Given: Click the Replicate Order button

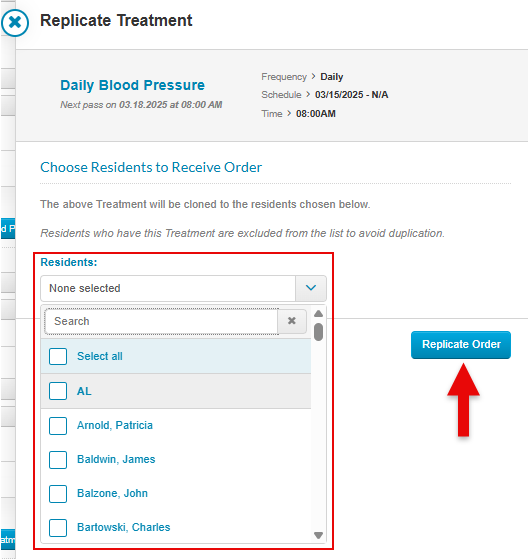Looking at the screenshot, I should 461,345.
